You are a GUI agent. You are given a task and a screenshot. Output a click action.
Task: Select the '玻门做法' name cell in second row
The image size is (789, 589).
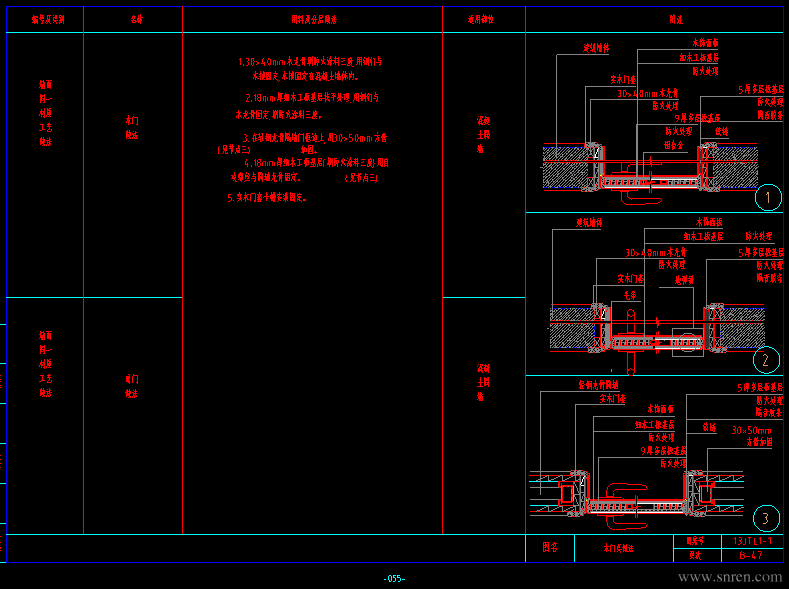pos(132,386)
